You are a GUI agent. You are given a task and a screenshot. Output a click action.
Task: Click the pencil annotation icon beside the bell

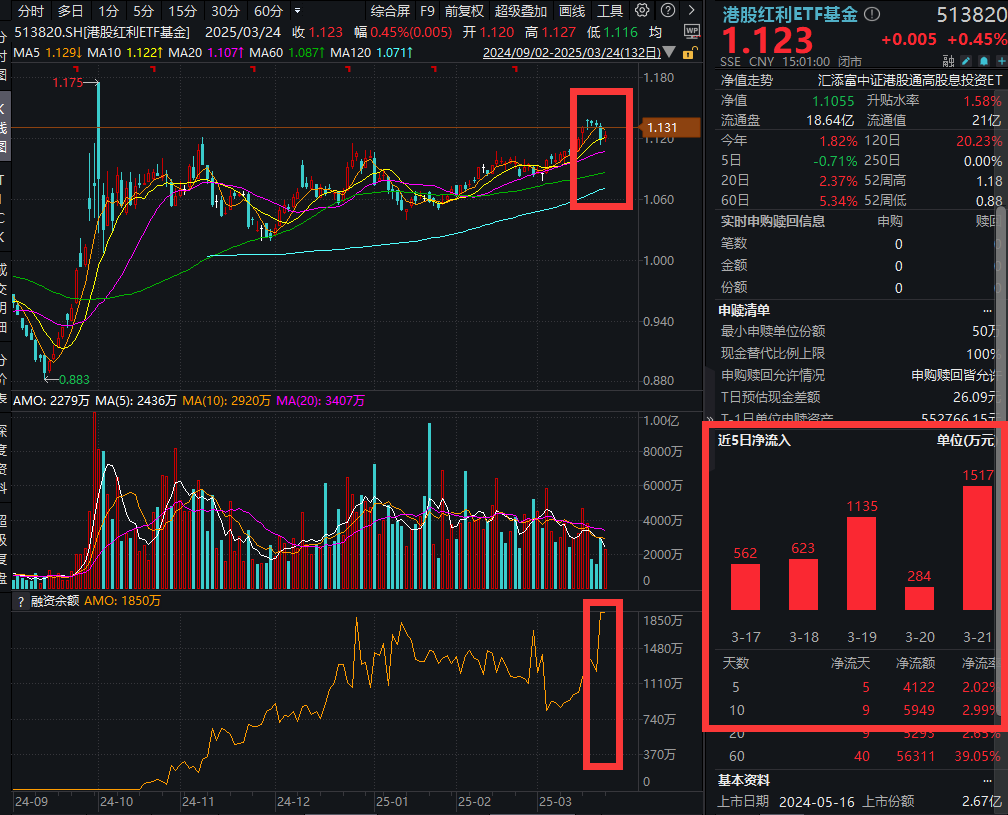coord(966,61)
